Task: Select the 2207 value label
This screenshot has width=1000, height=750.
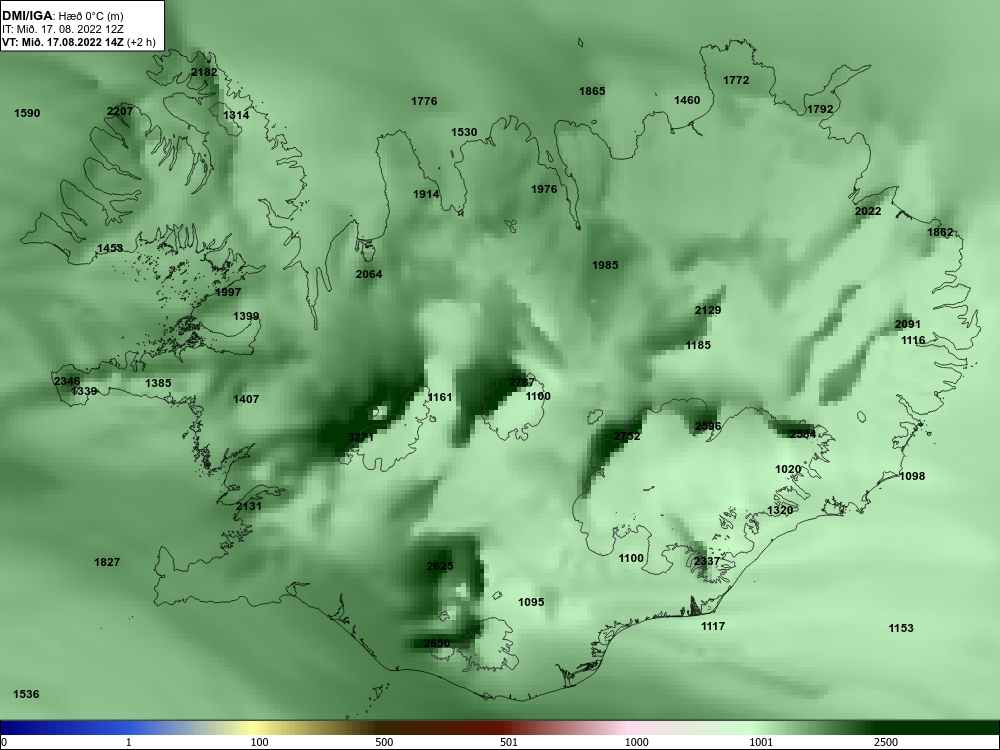Action: [120, 111]
